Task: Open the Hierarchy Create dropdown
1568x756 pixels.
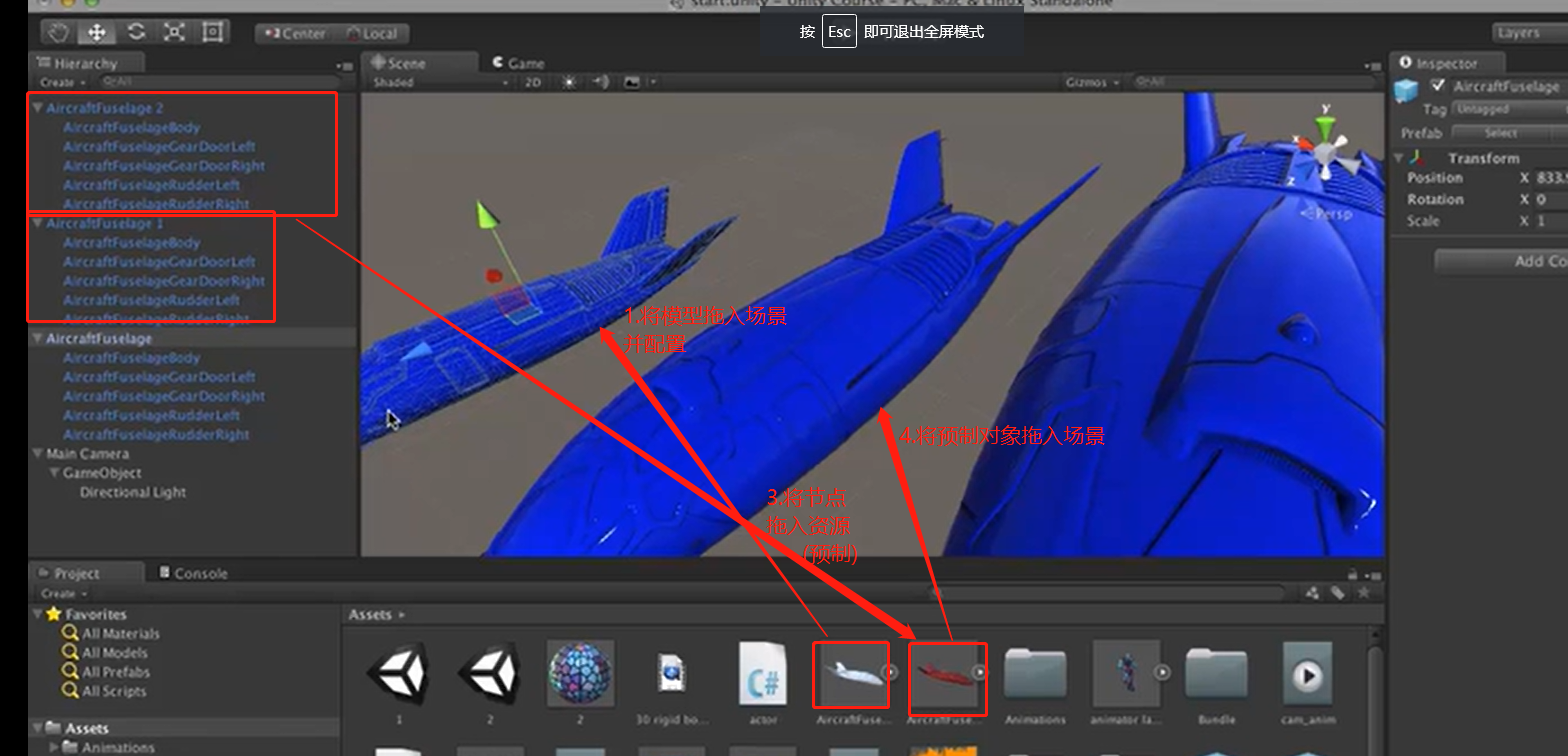Action: [x=62, y=82]
